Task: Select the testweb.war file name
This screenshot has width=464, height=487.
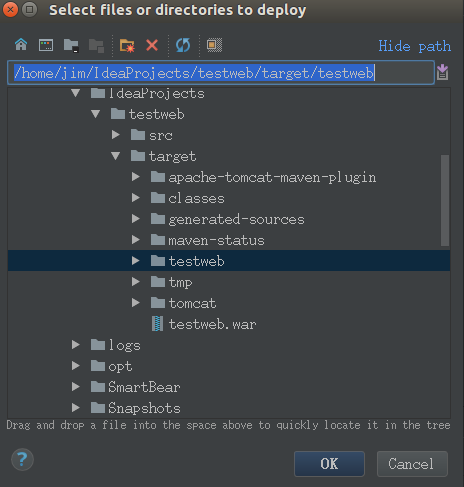Action: [x=212, y=324]
